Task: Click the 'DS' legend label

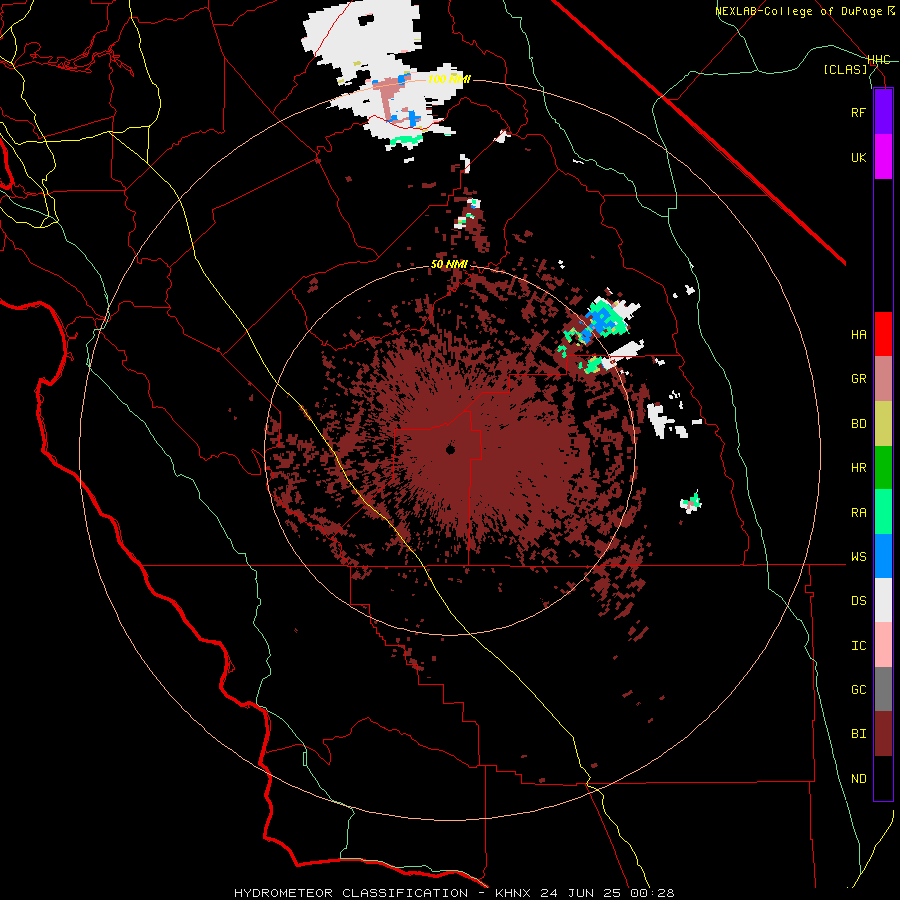Action: (858, 601)
